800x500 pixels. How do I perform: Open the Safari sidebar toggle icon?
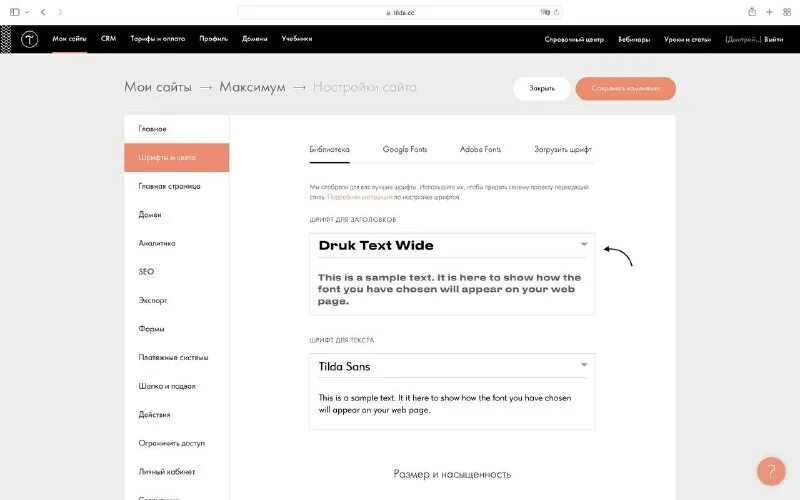click(x=15, y=12)
